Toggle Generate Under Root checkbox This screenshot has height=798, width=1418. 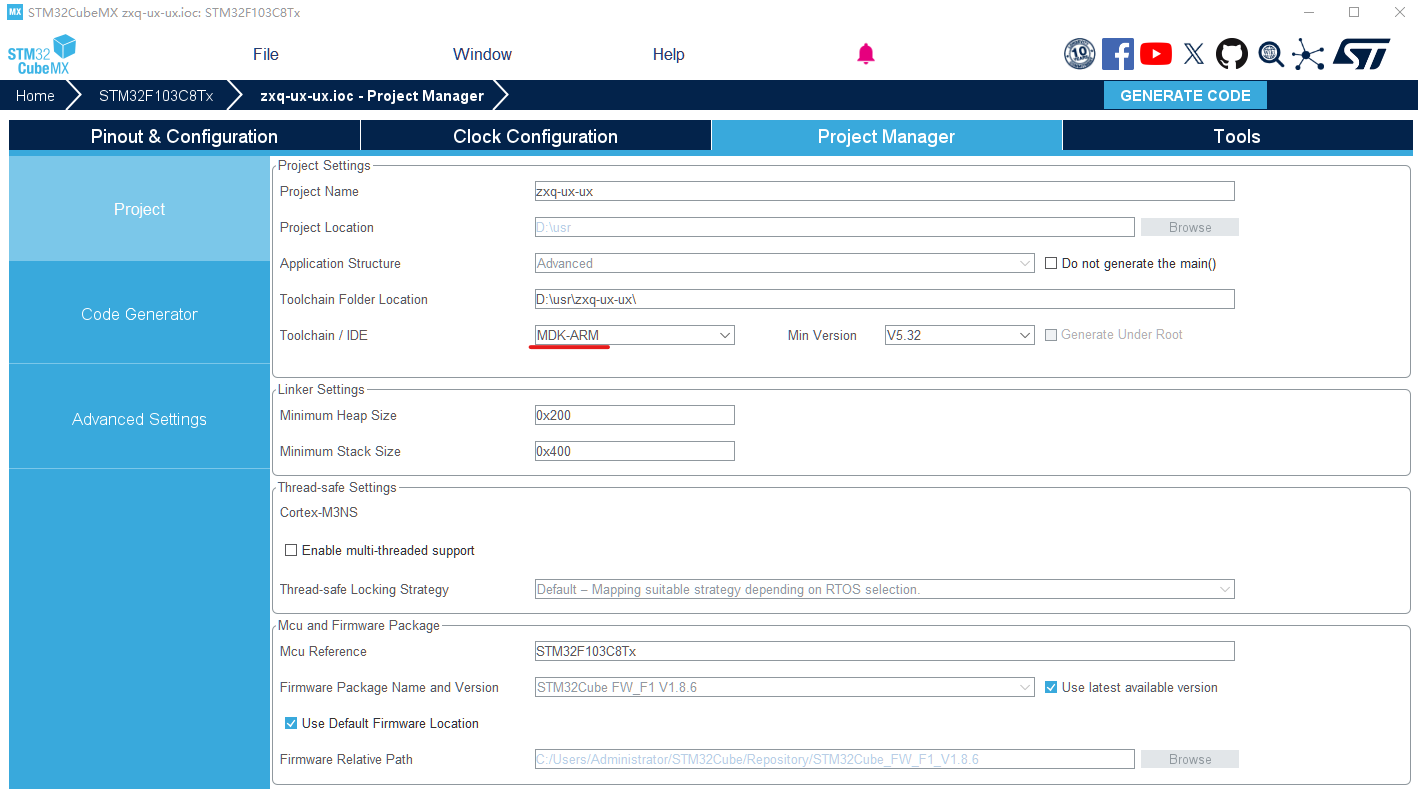click(1051, 335)
